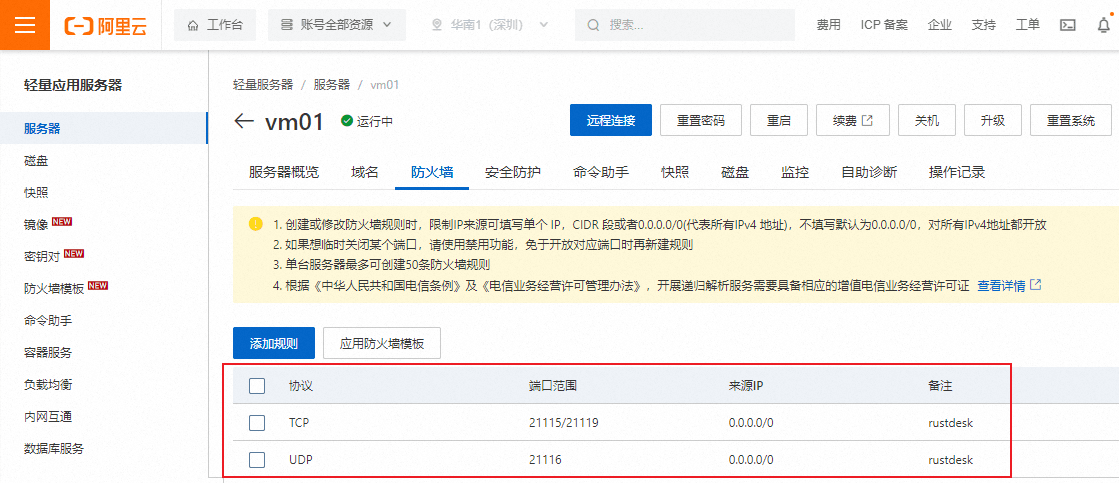Open the Cloud Shell terminal icon

[1068, 25]
